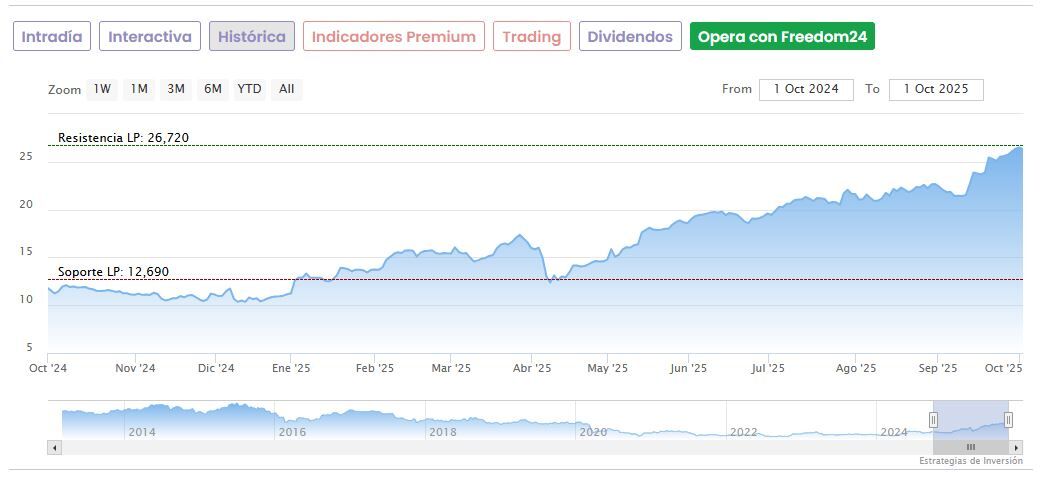
Task: Click the horizontal scrollbar thumb grip
Action: pos(970,447)
